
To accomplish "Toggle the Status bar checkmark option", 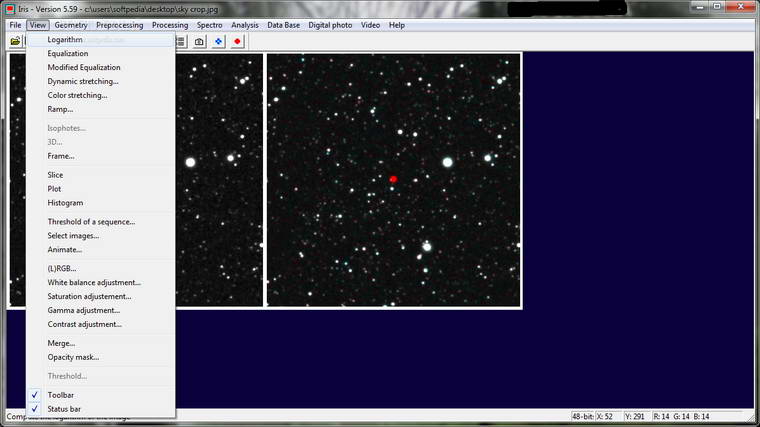I will pyautogui.click(x=101, y=410).
